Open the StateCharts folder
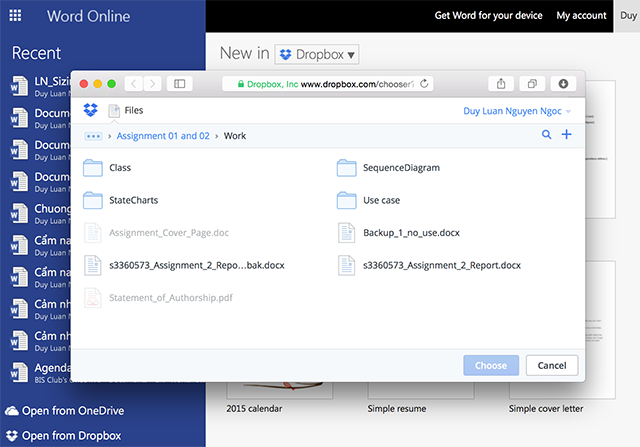Screen dimensions: 640x447 [120, 200]
